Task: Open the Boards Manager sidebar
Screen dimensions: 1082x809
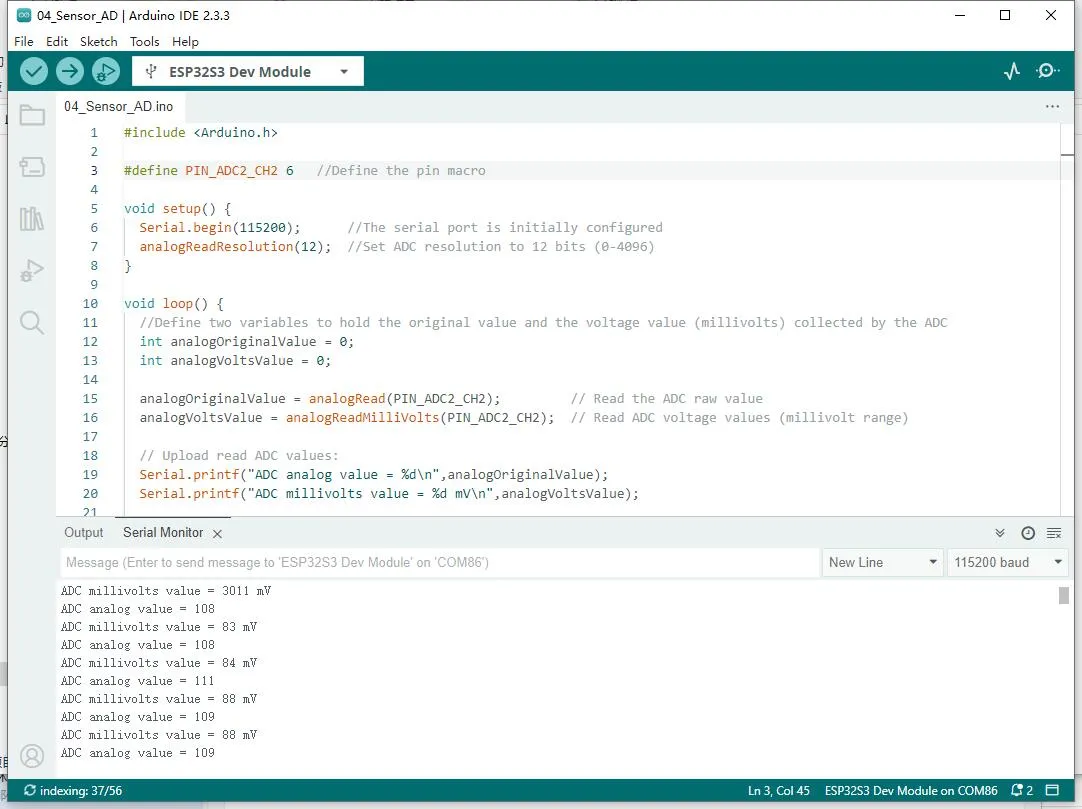Action: tap(32, 167)
